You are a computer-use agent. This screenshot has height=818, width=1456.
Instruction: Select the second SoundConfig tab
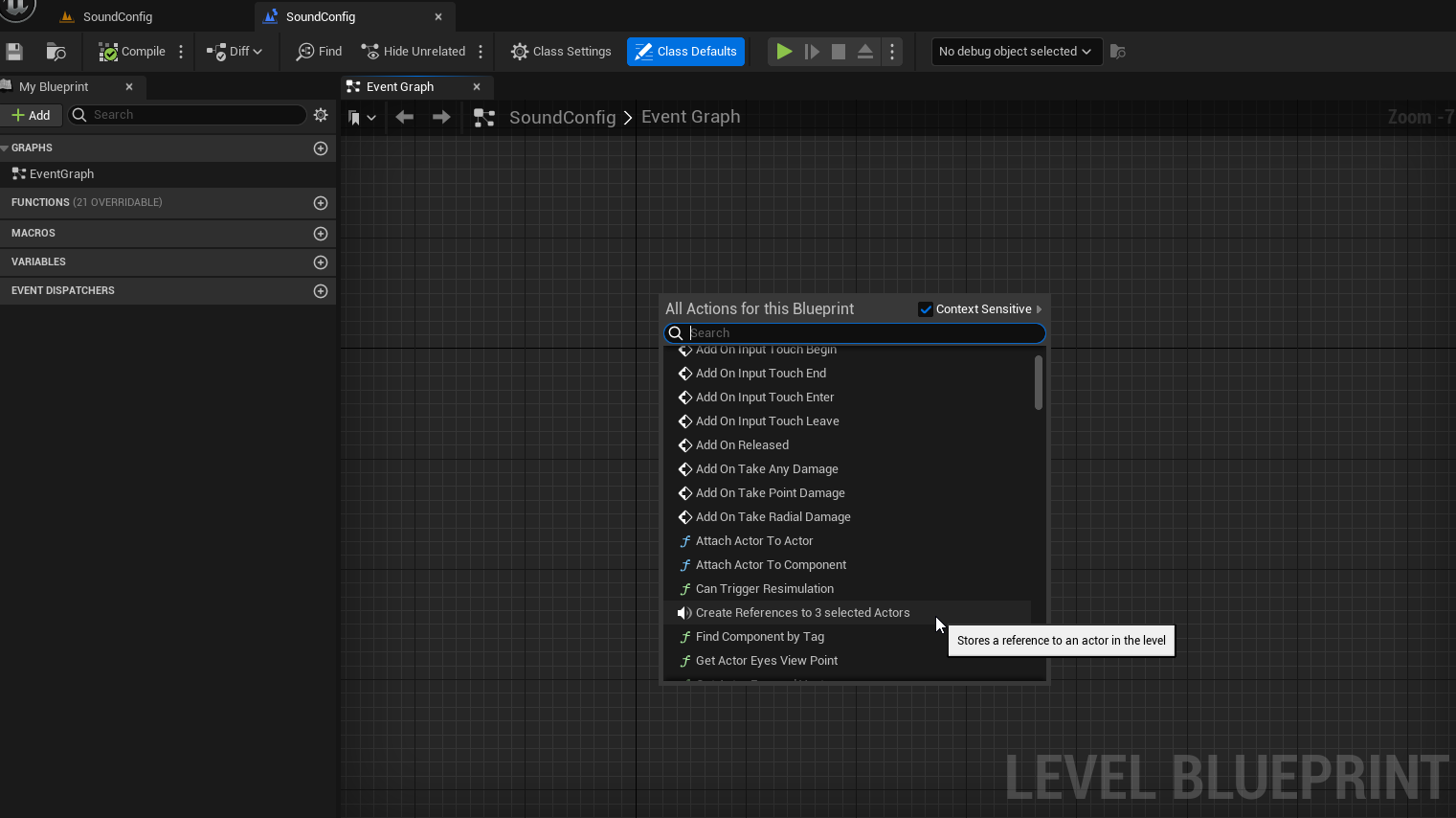point(321,17)
